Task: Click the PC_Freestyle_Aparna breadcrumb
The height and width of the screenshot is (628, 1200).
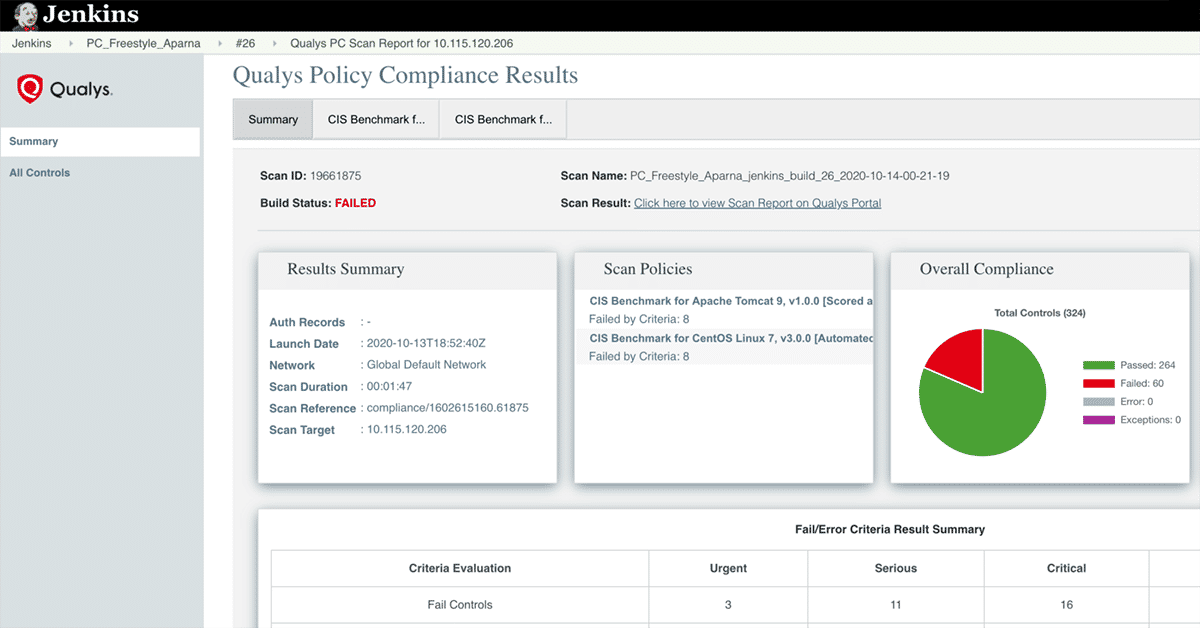Action: (x=145, y=43)
